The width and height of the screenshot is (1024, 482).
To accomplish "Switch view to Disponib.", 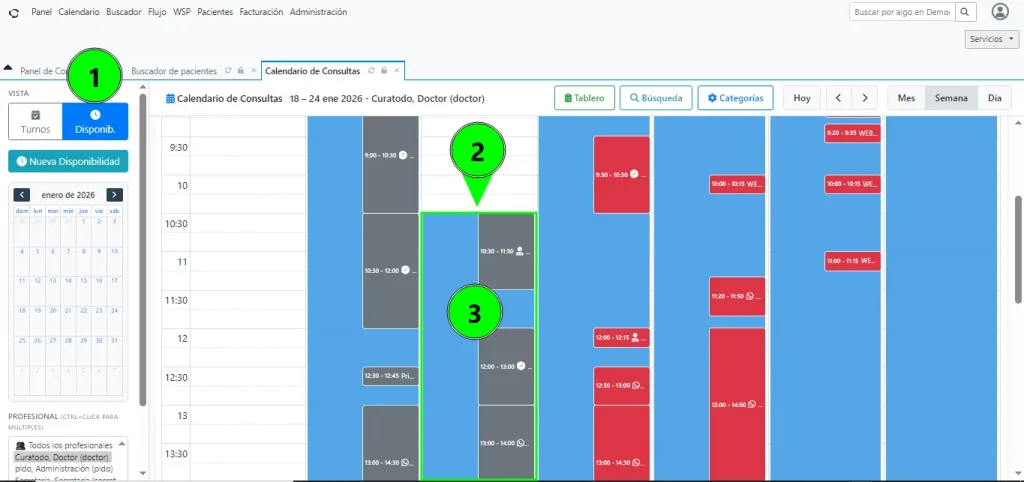I will point(95,121).
